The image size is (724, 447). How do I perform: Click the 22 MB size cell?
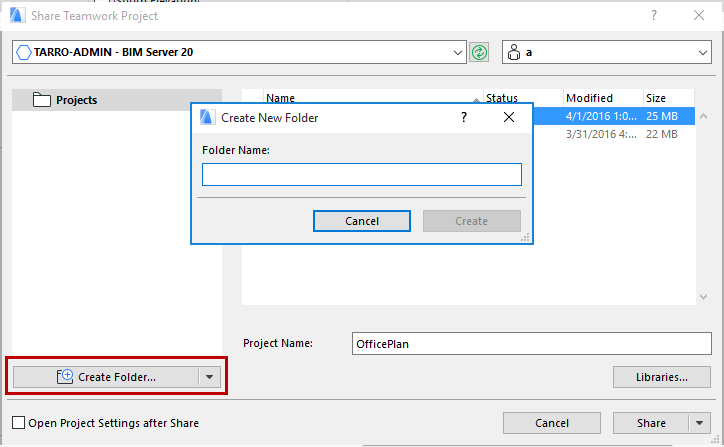click(662, 134)
